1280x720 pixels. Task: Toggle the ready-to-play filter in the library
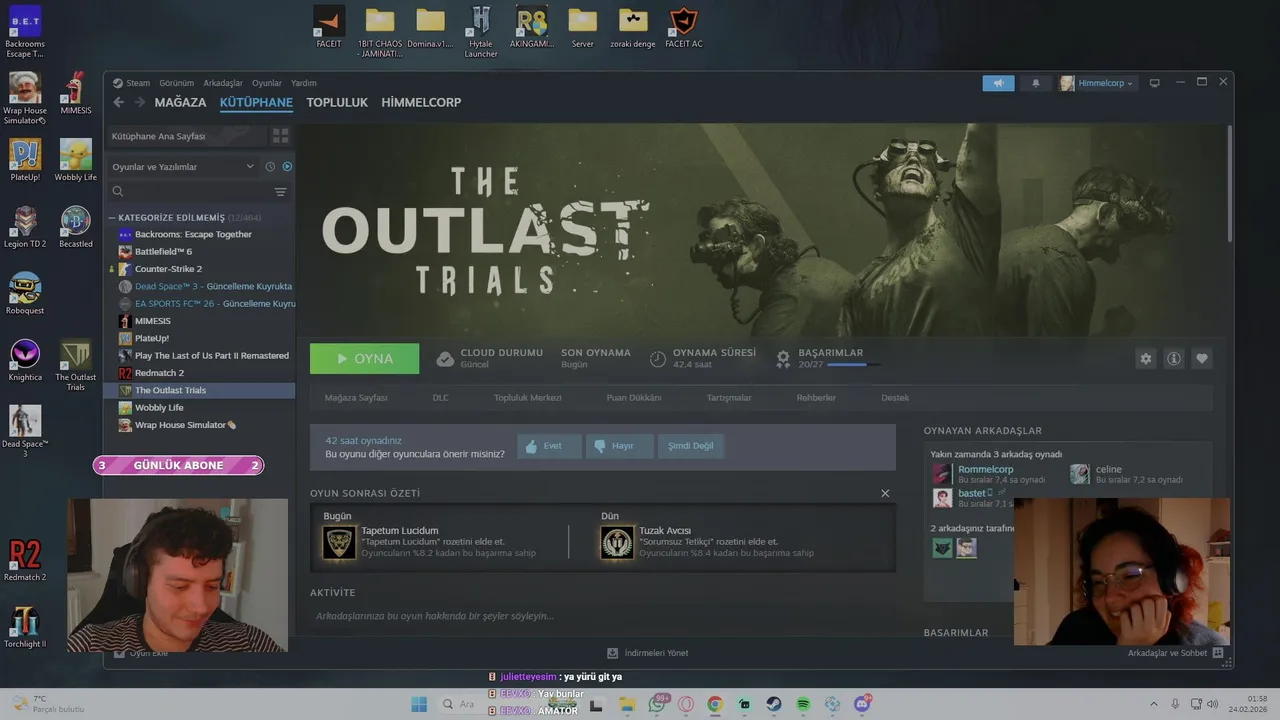point(287,167)
